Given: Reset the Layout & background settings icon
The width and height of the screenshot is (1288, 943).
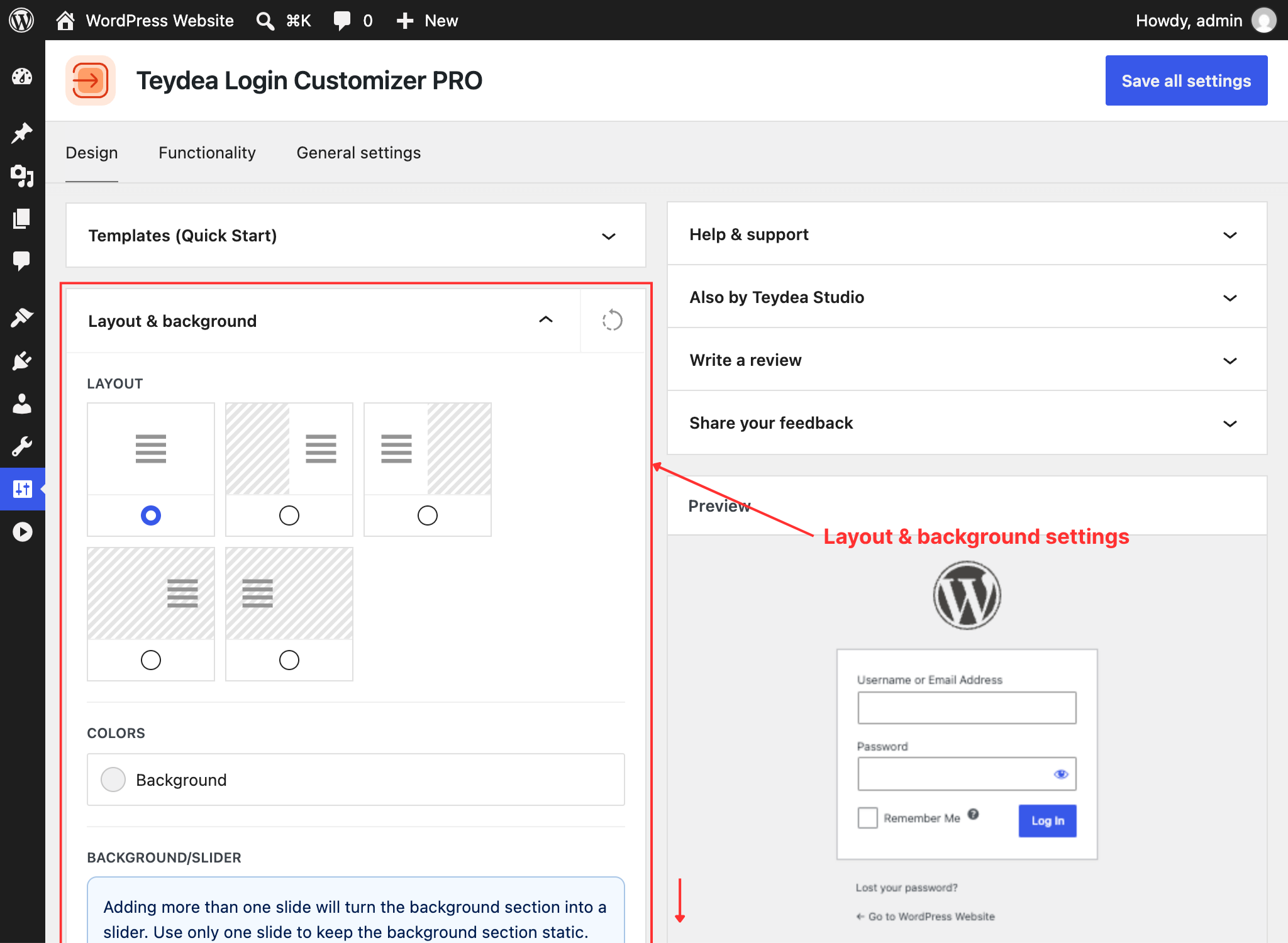Looking at the screenshot, I should click(x=612, y=321).
